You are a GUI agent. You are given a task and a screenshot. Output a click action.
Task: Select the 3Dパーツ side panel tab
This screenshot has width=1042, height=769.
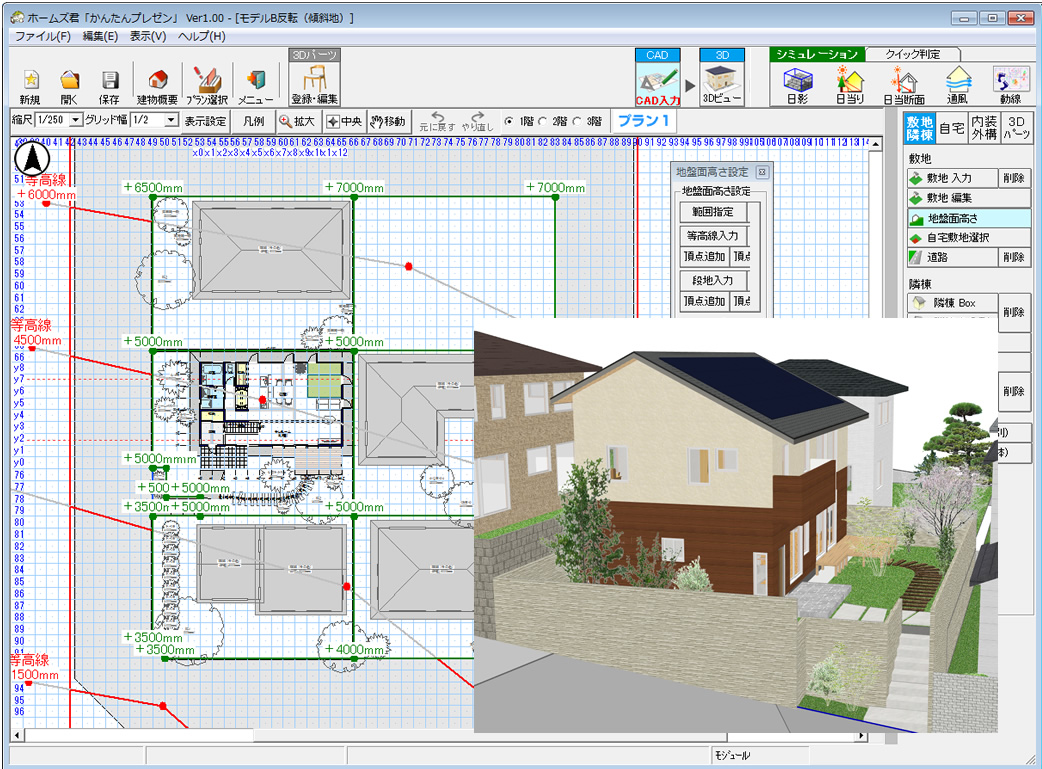[1016, 128]
